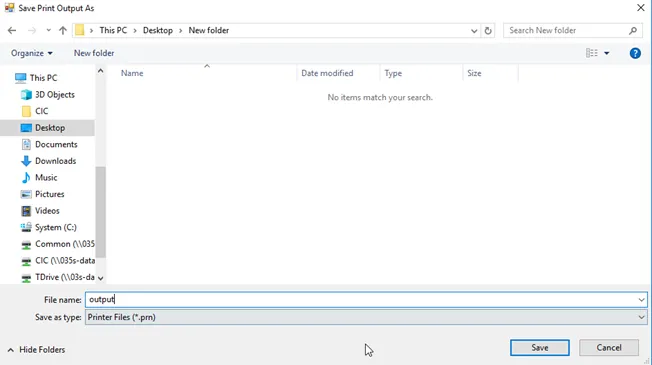Open the Save as type dropdown
The image size is (652, 365).
pyautogui.click(x=366, y=317)
